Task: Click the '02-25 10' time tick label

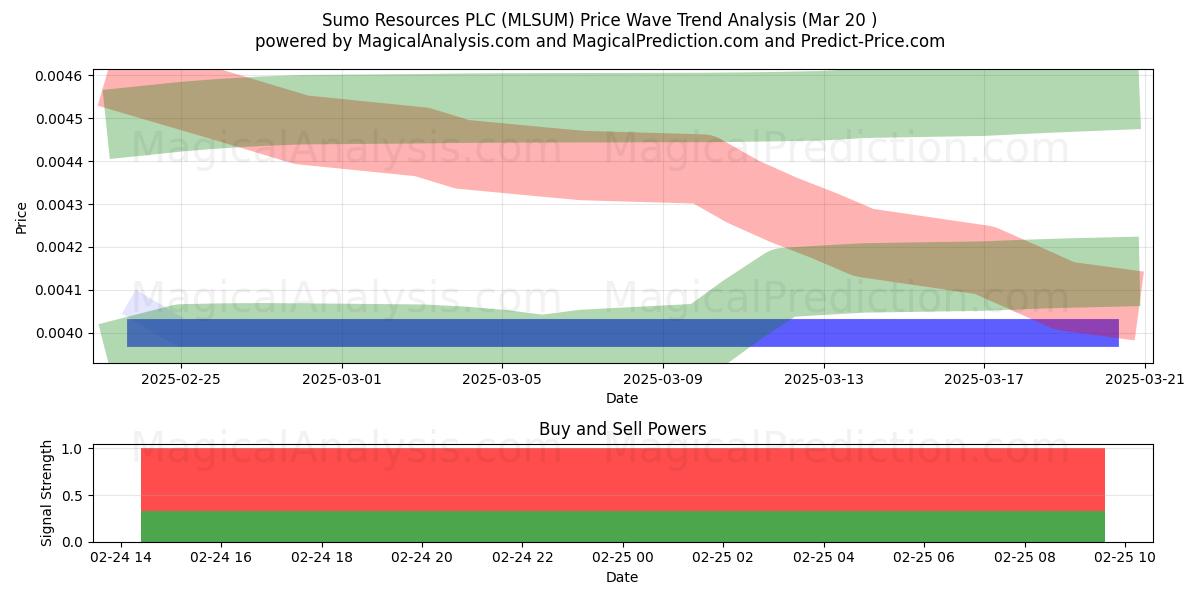Action: coord(1125,557)
